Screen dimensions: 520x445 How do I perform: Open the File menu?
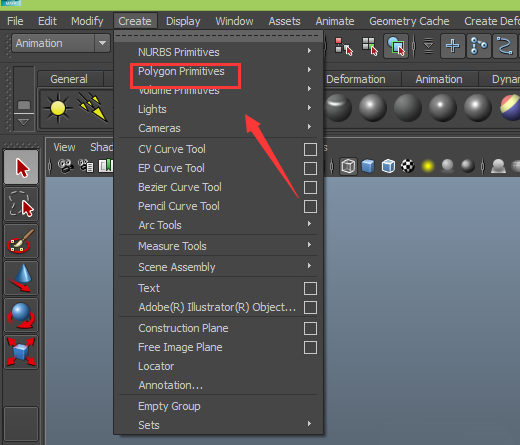coord(15,21)
